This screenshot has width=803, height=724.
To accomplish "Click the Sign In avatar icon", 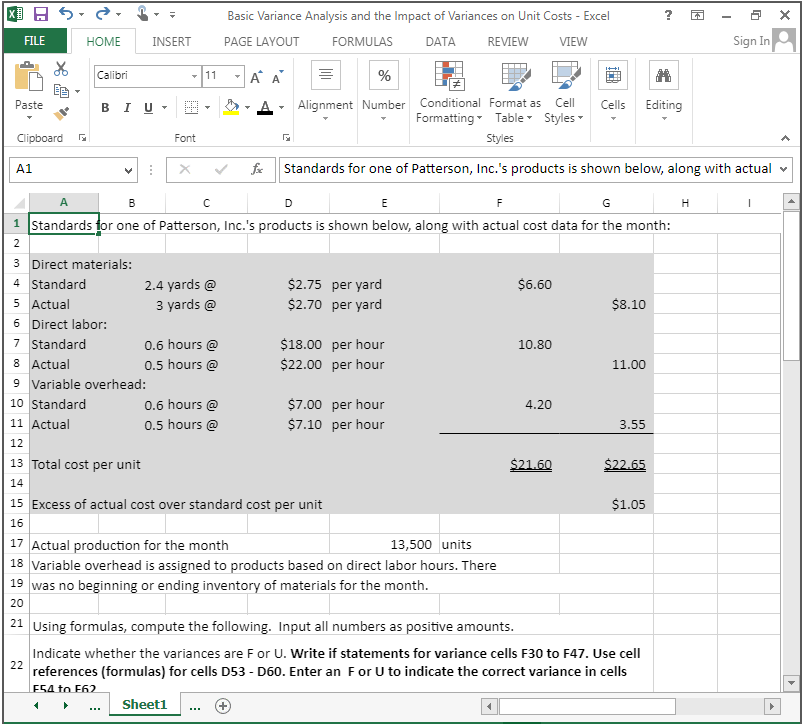I will point(784,40).
